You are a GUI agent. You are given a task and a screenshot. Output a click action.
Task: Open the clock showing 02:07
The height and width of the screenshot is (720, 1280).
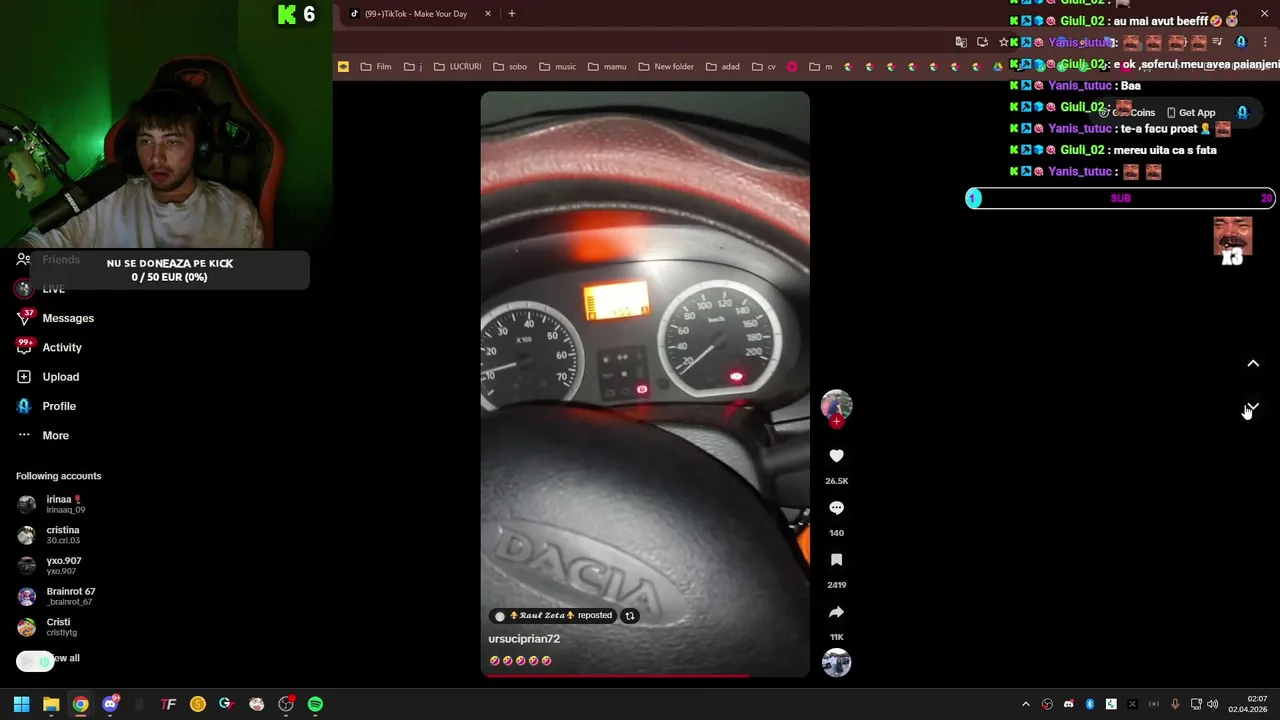(x=1248, y=704)
